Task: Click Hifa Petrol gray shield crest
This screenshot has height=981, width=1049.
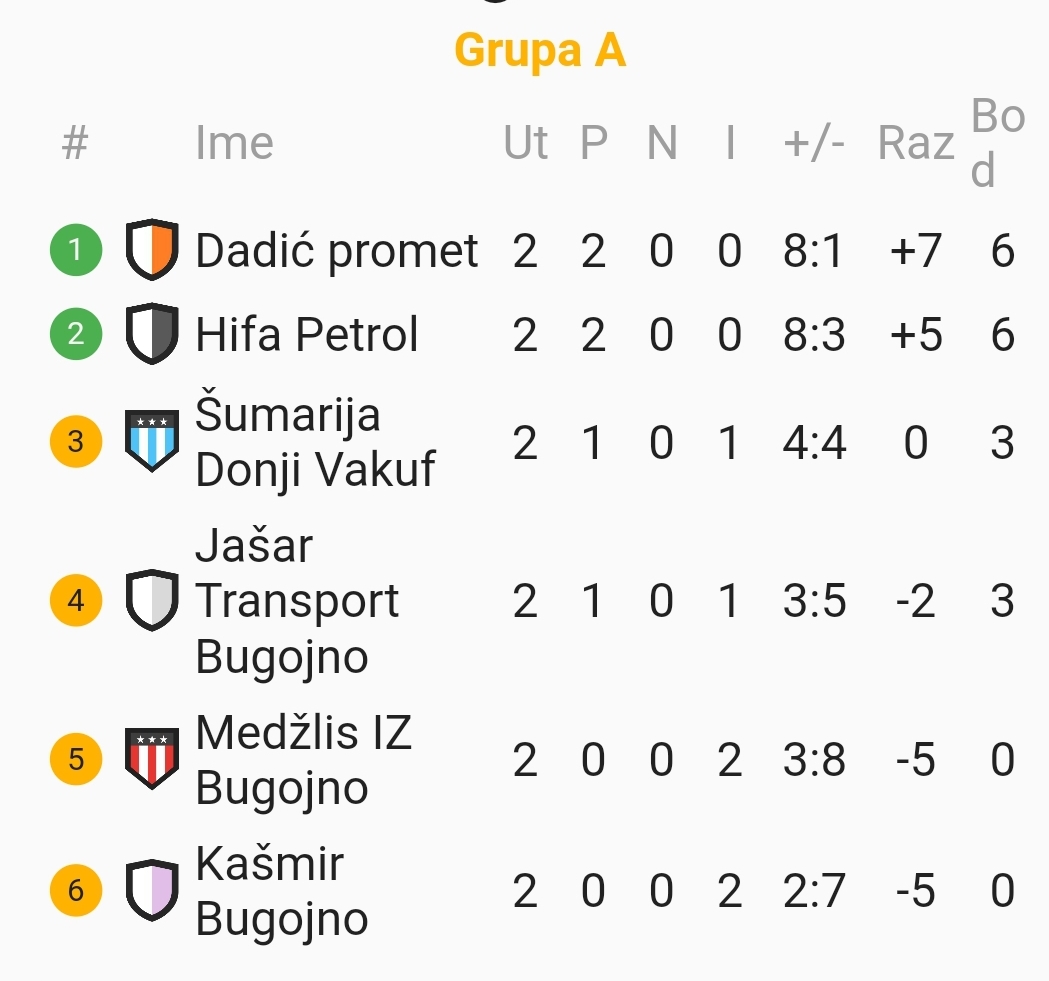Action: tap(152, 334)
